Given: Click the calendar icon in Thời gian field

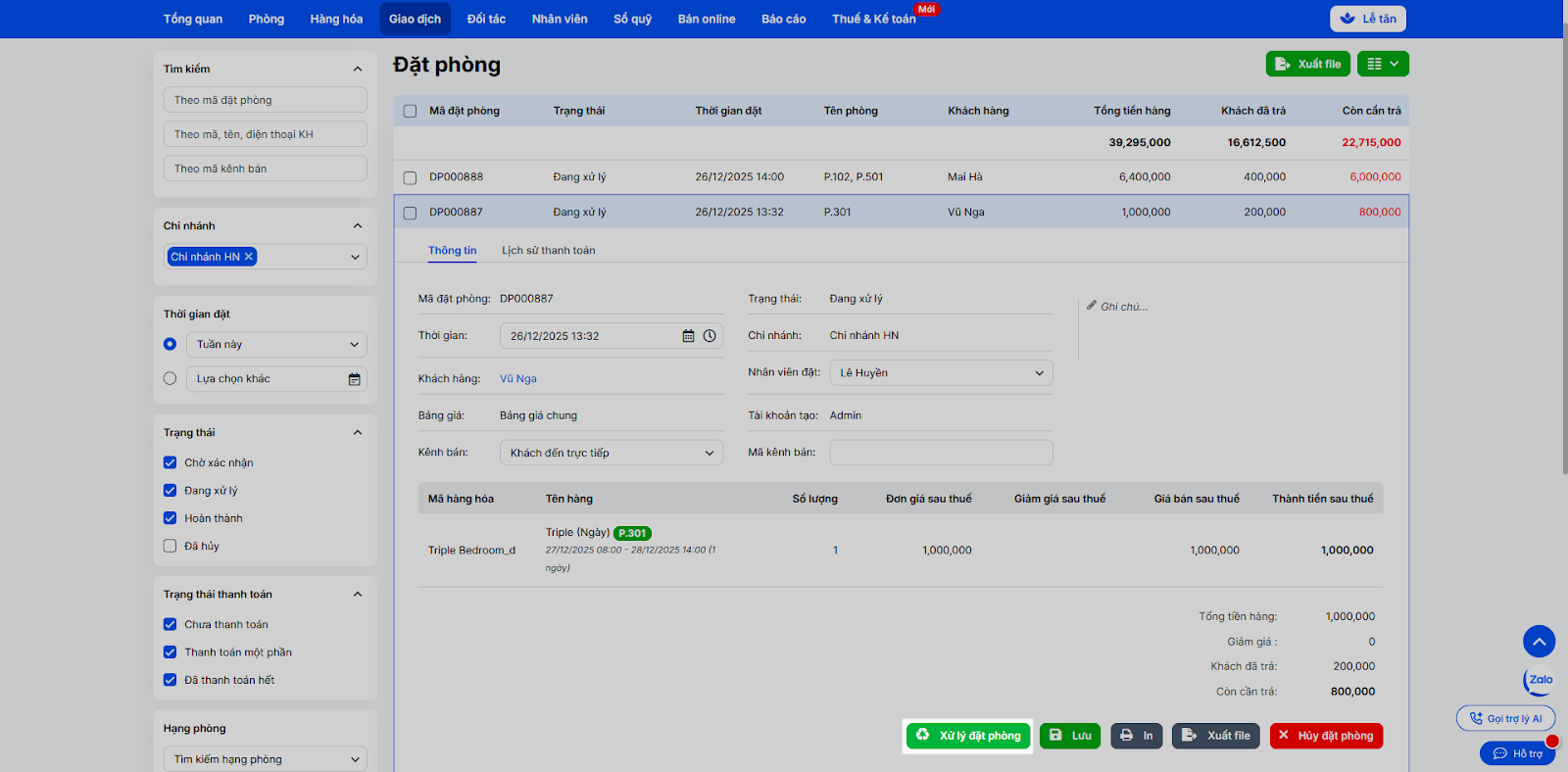Looking at the screenshot, I should (x=688, y=336).
